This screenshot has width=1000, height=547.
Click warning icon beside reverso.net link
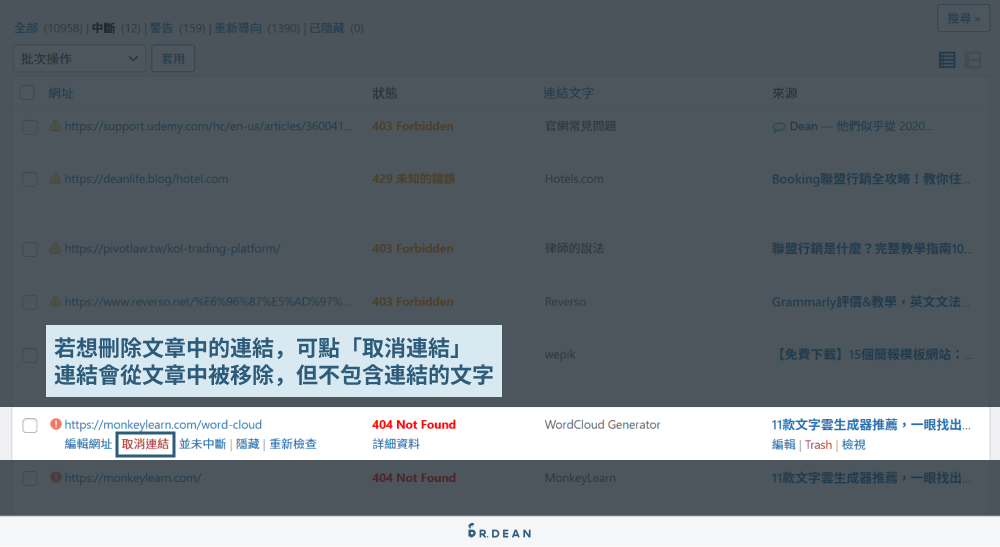(55, 301)
